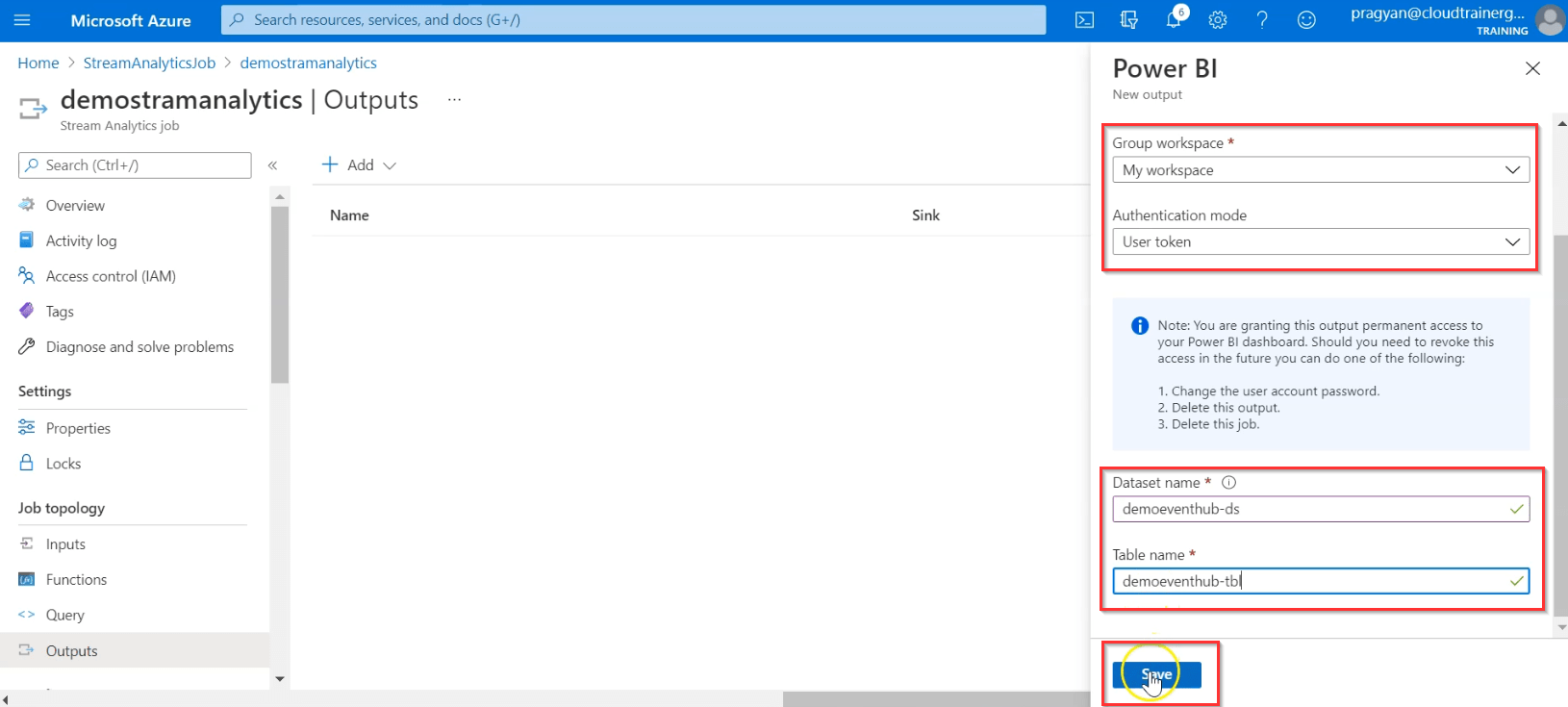Viewport: 1568px width, 707px height.
Task: Click the Table name input field
Action: tap(1321, 581)
